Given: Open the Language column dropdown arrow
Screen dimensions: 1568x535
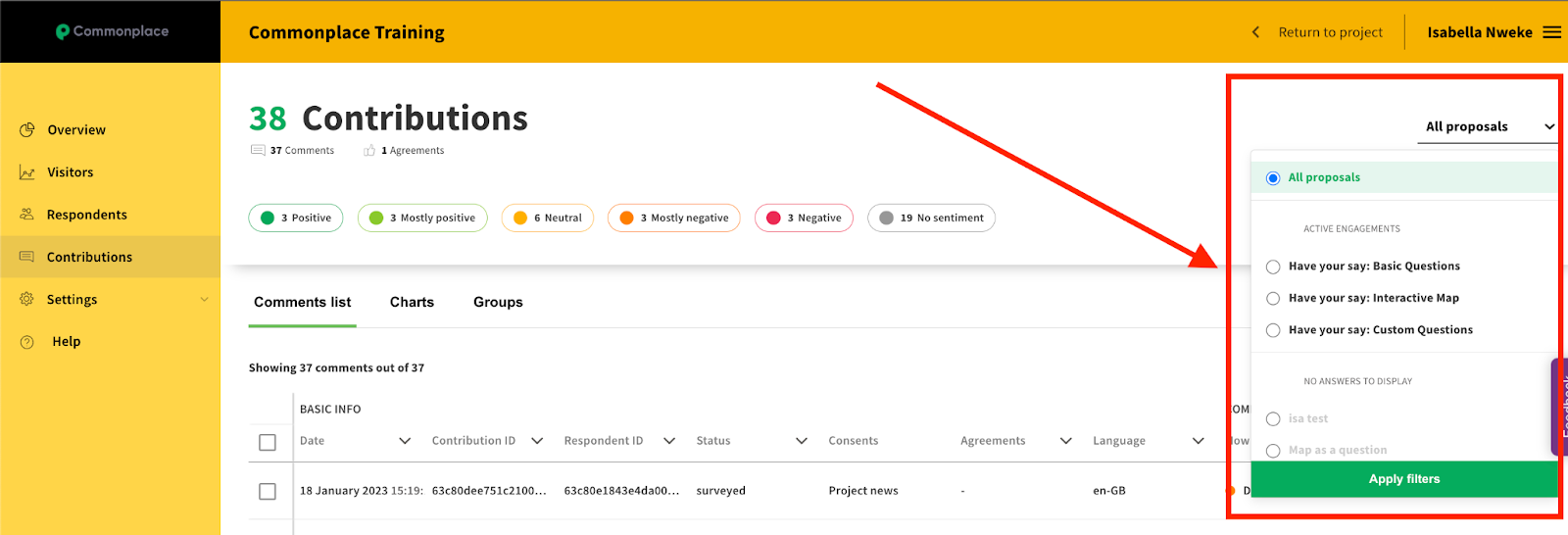Looking at the screenshot, I should [x=1199, y=441].
